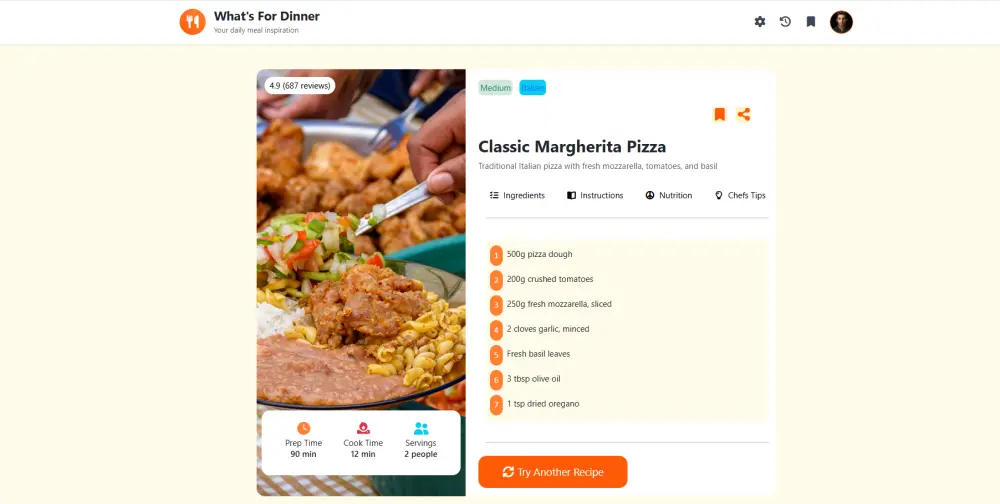Click the What's For Dinner title
Screen dimensions: 1000x504
pyautogui.click(x=267, y=16)
